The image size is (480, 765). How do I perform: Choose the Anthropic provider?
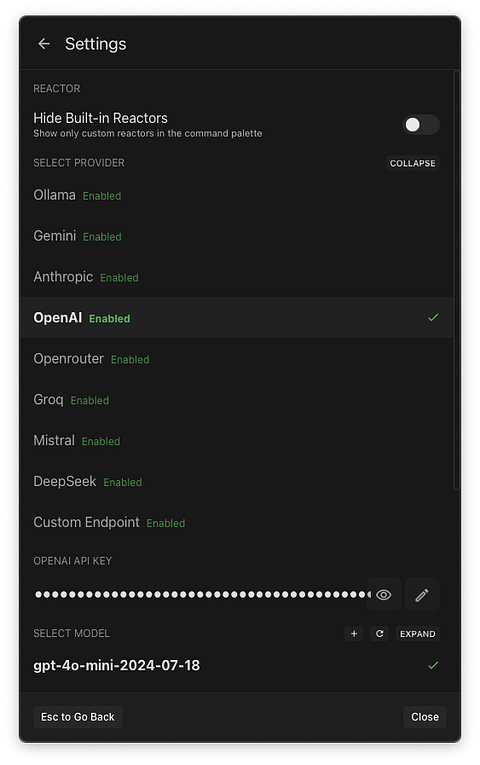click(237, 277)
